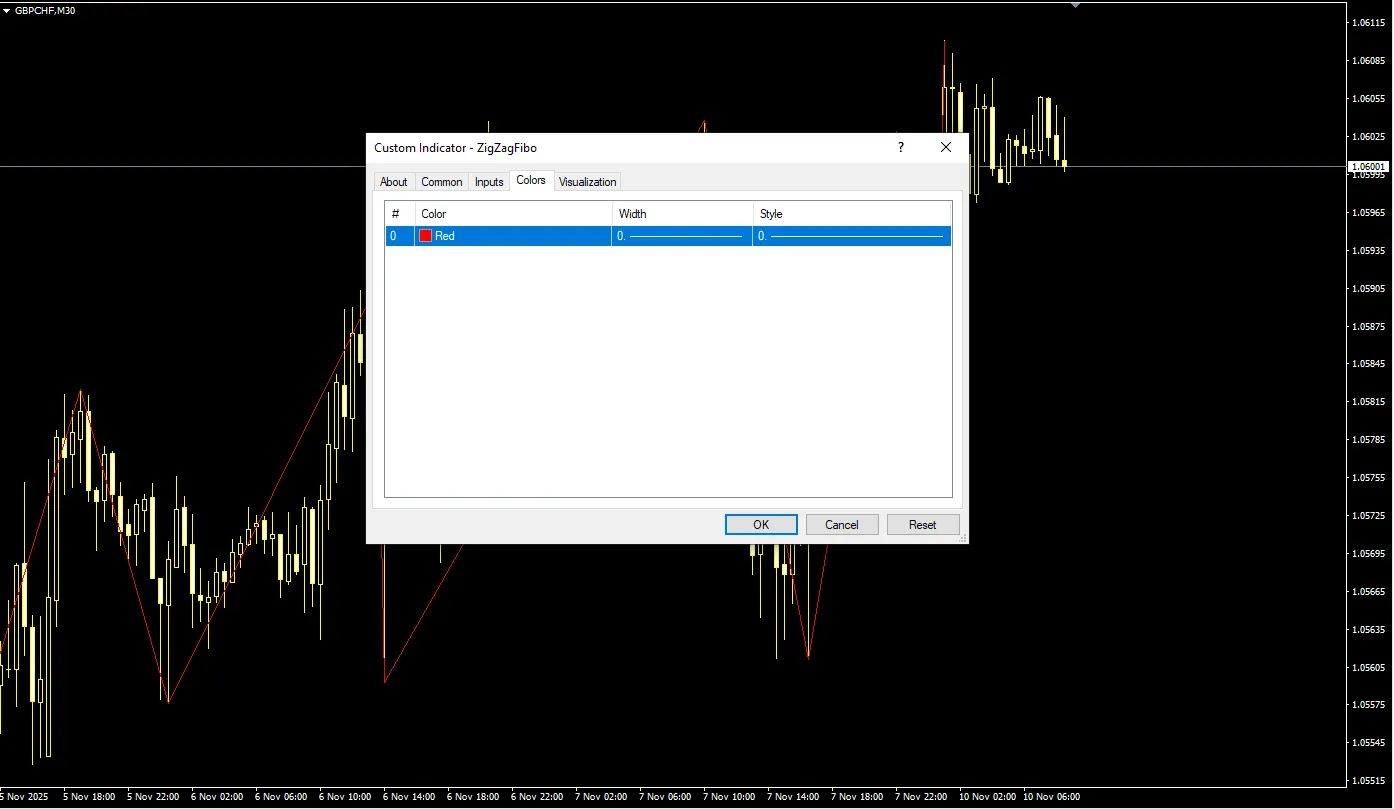Click the Red color swatch in row 0
Image resolution: width=1394 pixels, height=809 pixels.
(426, 236)
